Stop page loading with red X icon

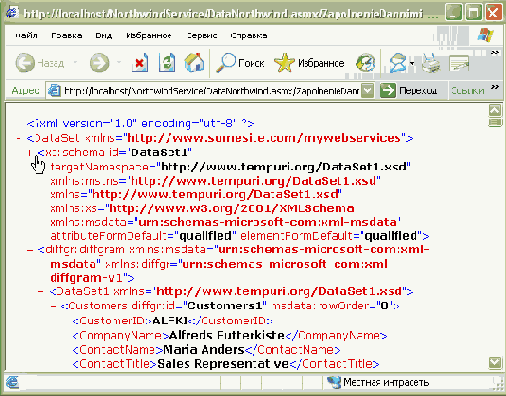[140, 62]
